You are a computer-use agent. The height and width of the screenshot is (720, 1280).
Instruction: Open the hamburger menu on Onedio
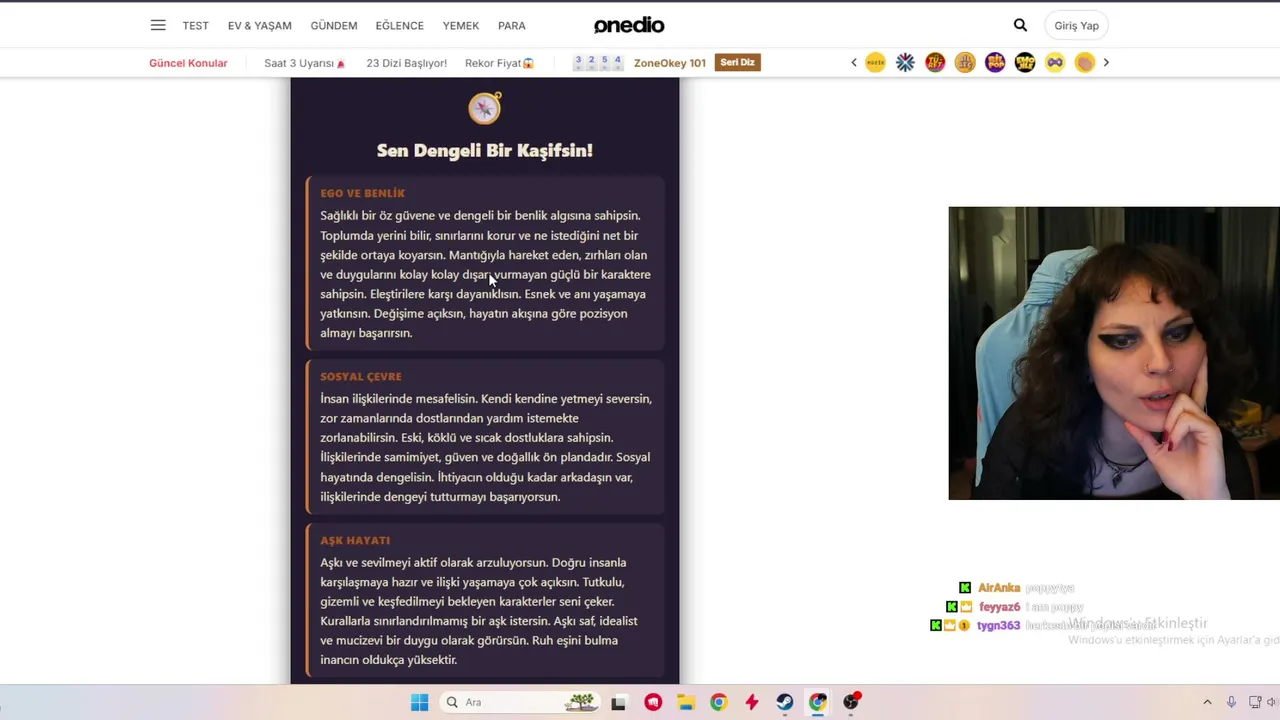point(158,25)
